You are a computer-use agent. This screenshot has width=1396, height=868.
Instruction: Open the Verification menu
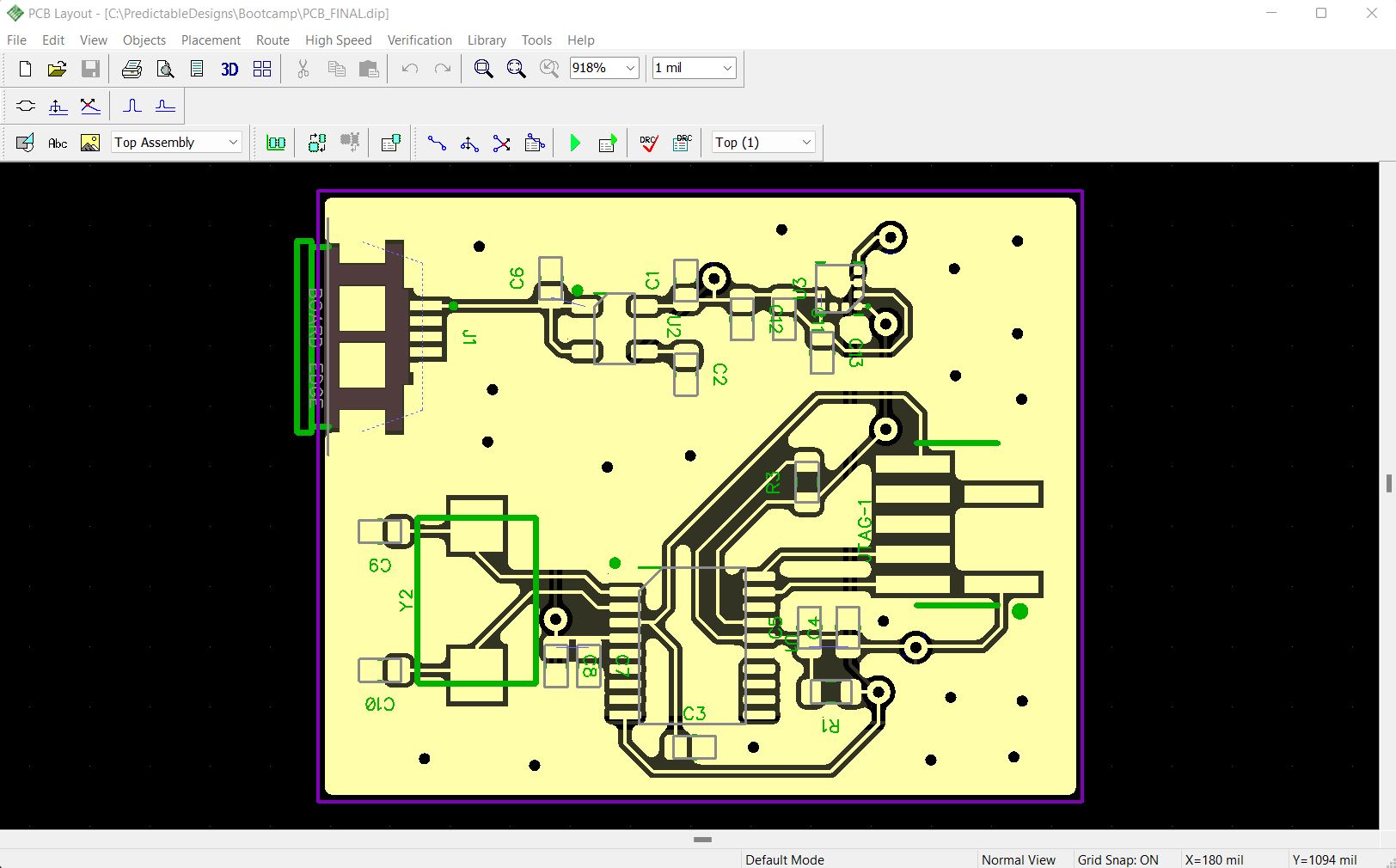419,40
